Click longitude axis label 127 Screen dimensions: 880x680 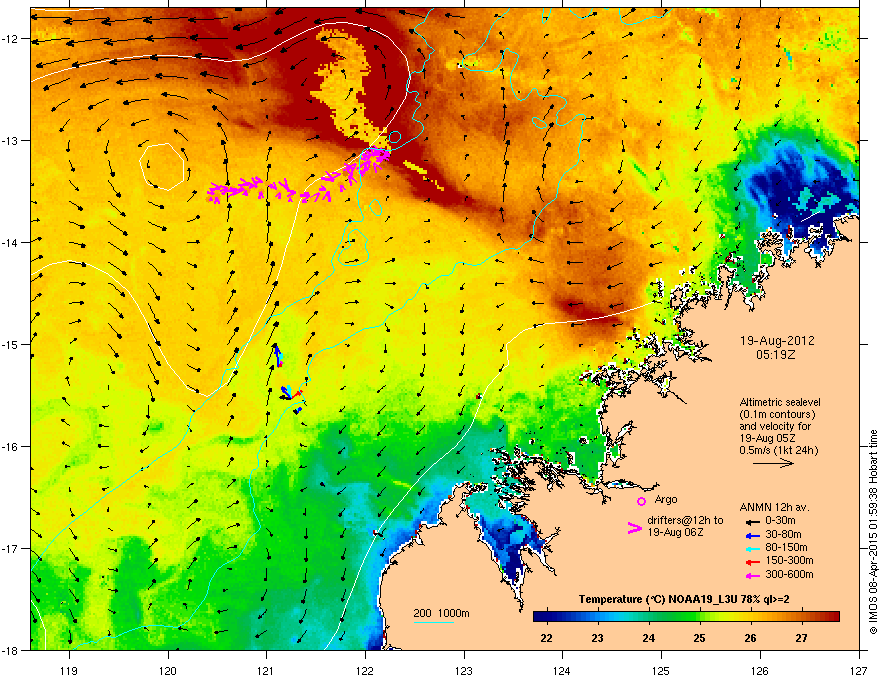[x=859, y=670]
